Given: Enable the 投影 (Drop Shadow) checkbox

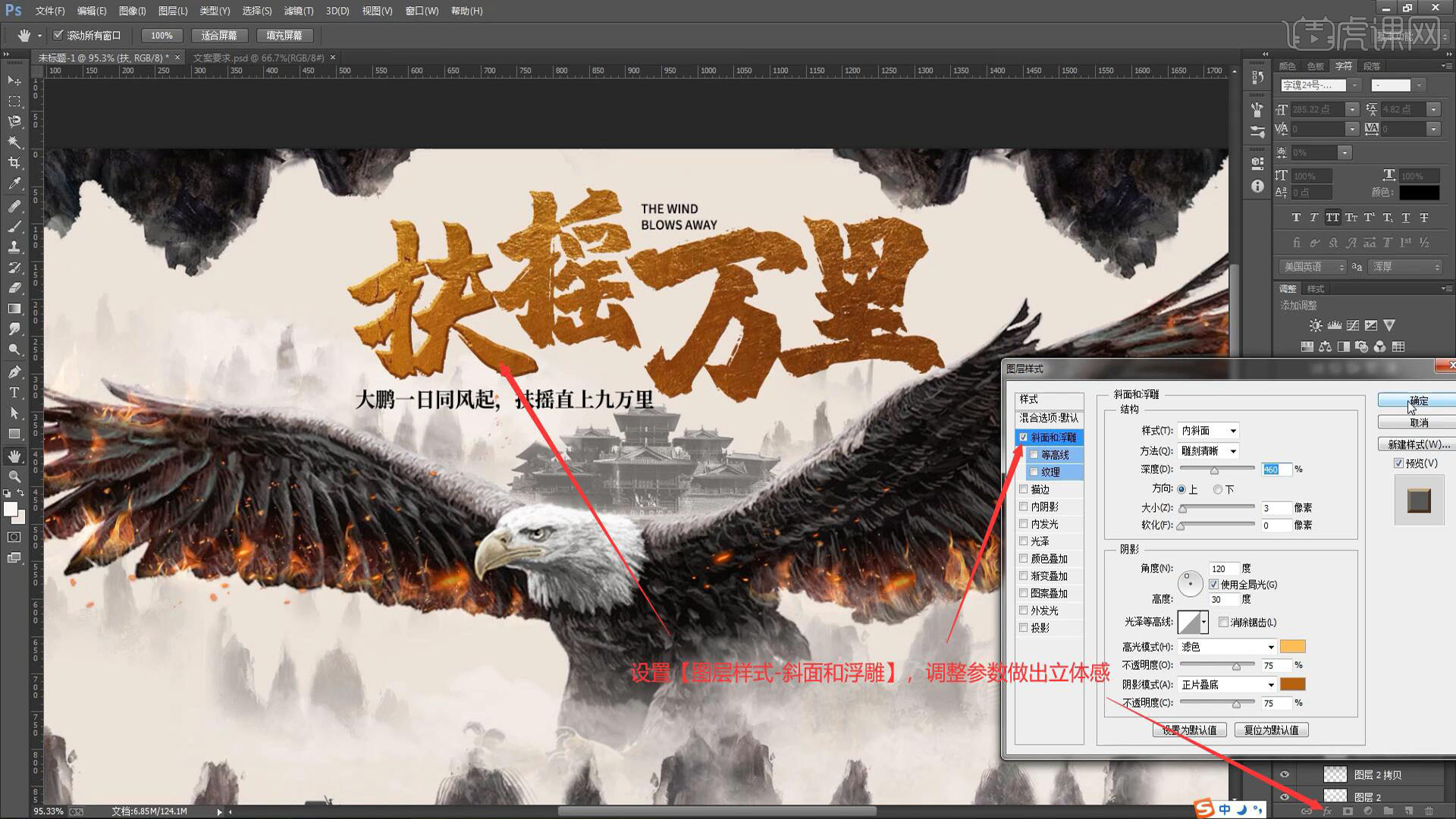Looking at the screenshot, I should pyautogui.click(x=1024, y=628).
